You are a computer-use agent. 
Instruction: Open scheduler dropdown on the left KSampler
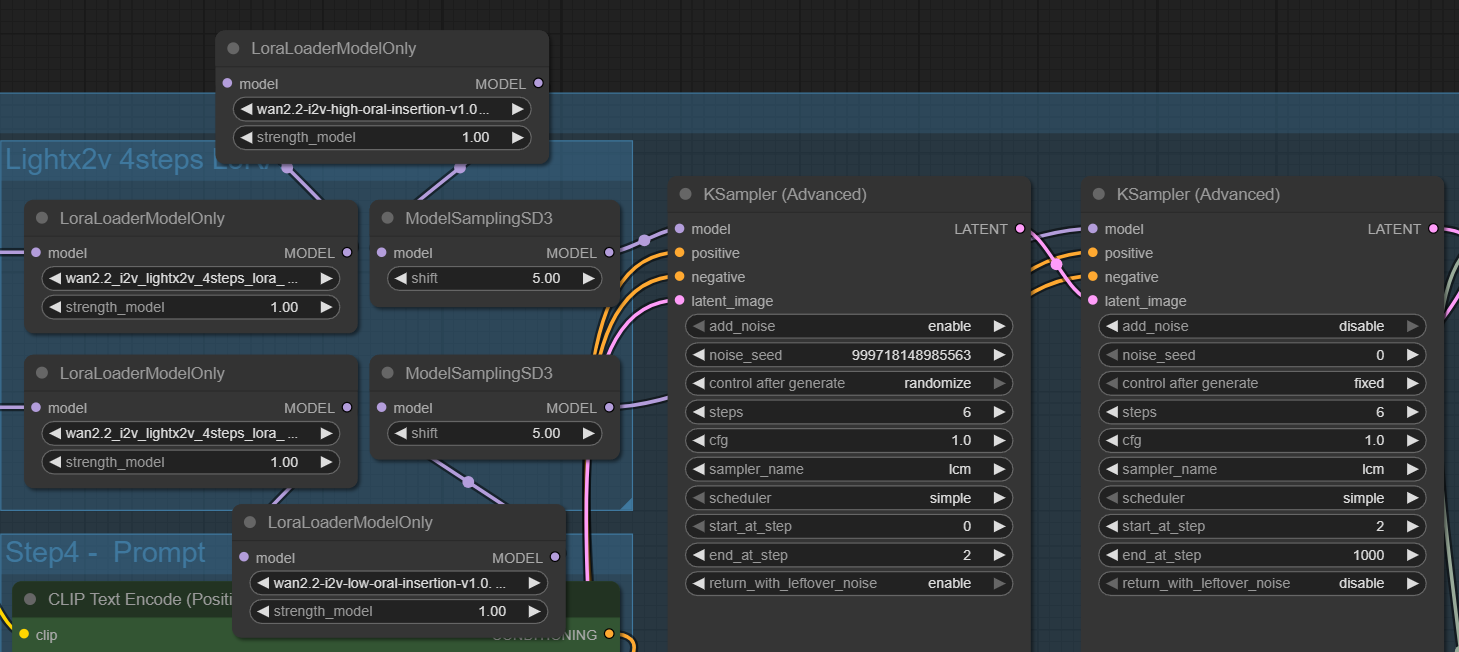[849, 498]
